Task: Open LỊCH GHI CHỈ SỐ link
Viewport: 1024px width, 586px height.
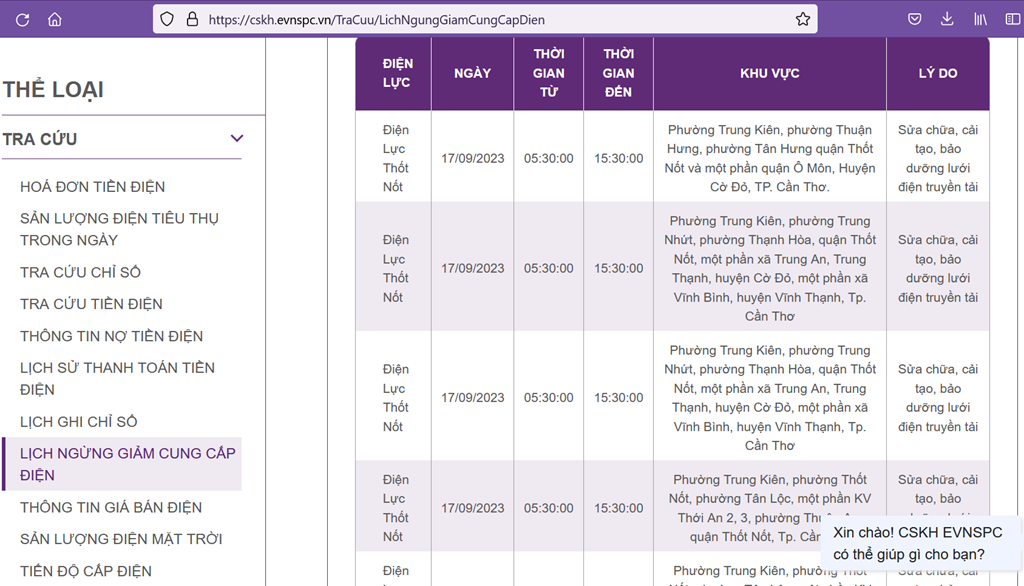Action: click(79, 422)
